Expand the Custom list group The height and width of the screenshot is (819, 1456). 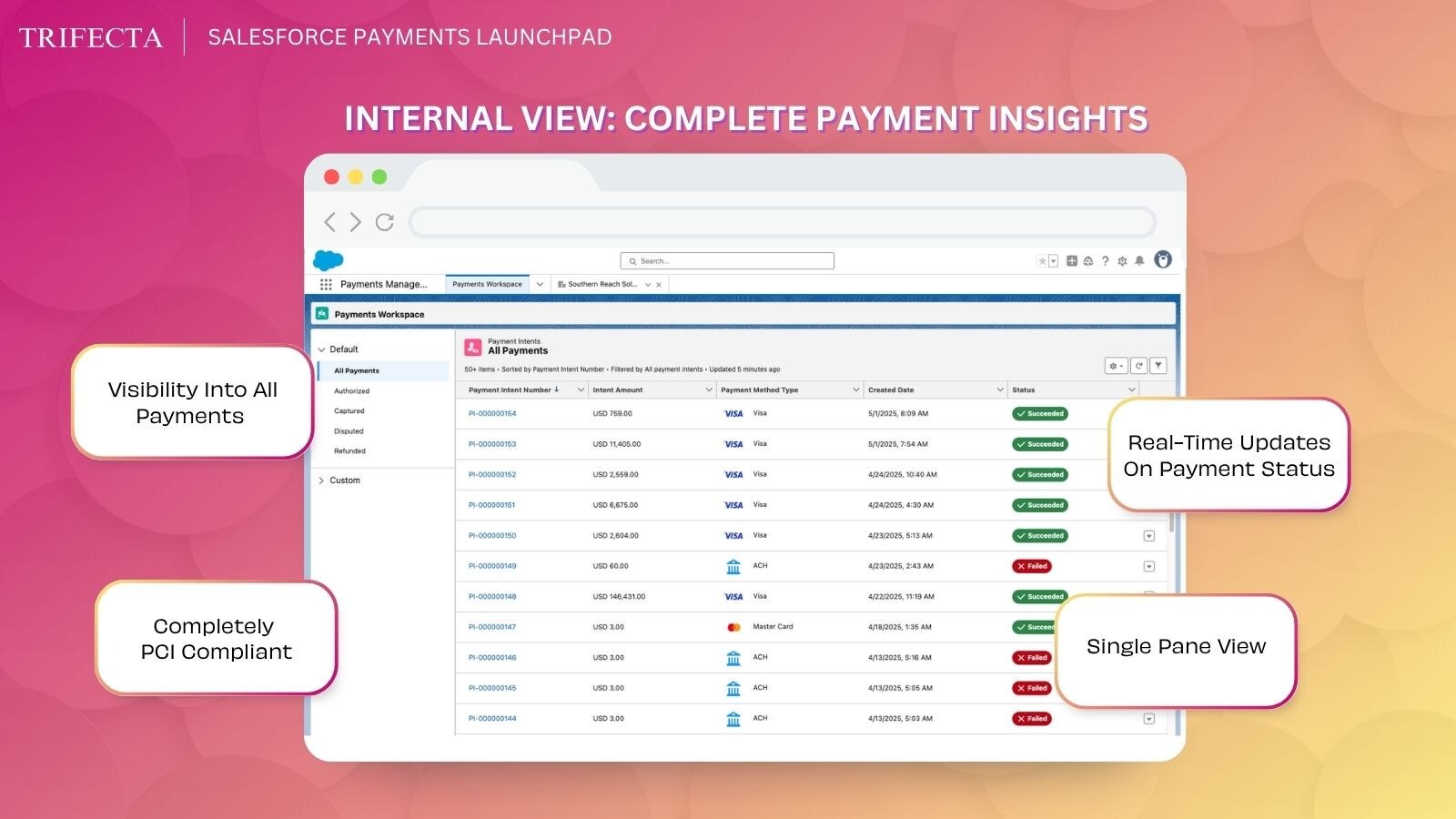pyautogui.click(x=321, y=480)
